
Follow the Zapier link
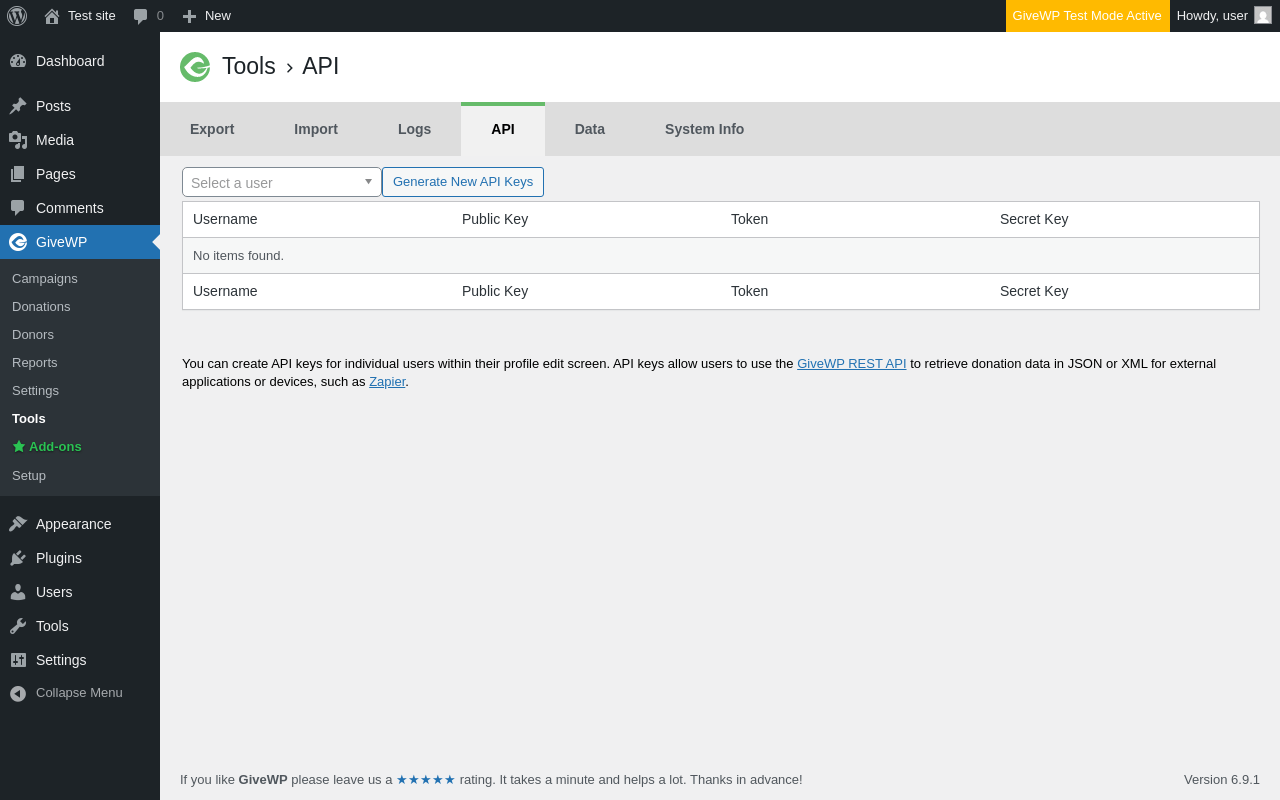(x=387, y=382)
